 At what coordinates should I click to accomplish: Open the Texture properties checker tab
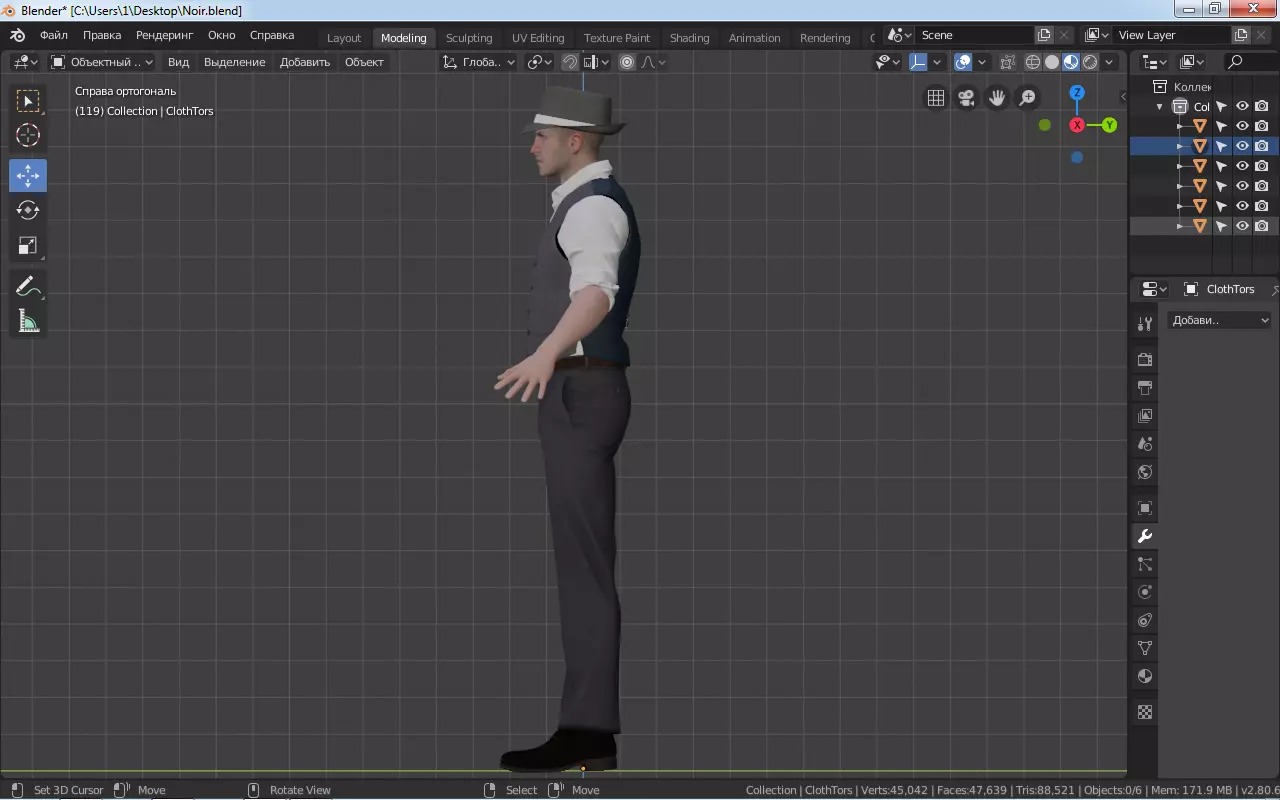pos(1145,712)
